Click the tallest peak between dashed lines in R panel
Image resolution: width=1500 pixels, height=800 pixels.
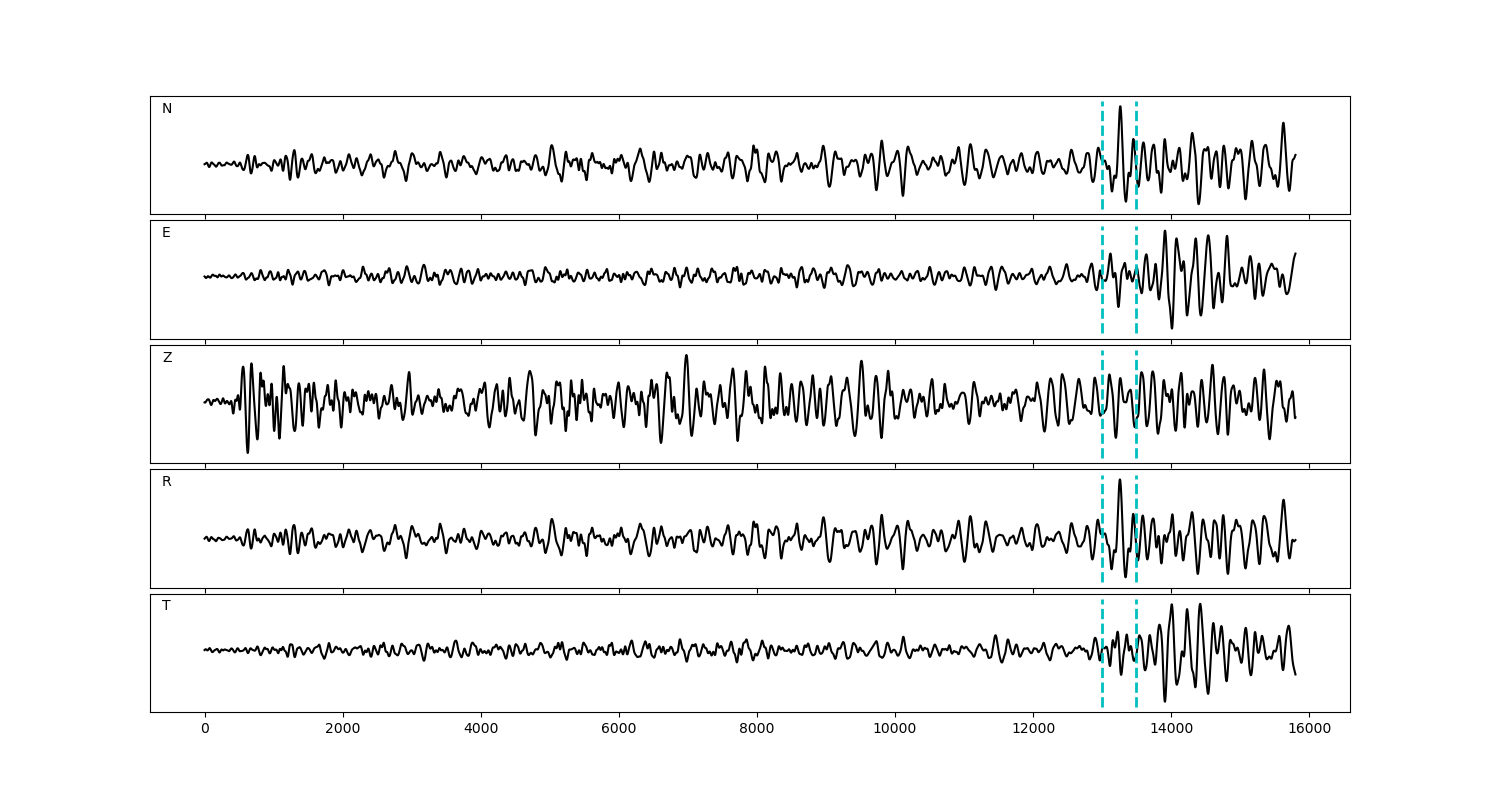tap(1119, 481)
